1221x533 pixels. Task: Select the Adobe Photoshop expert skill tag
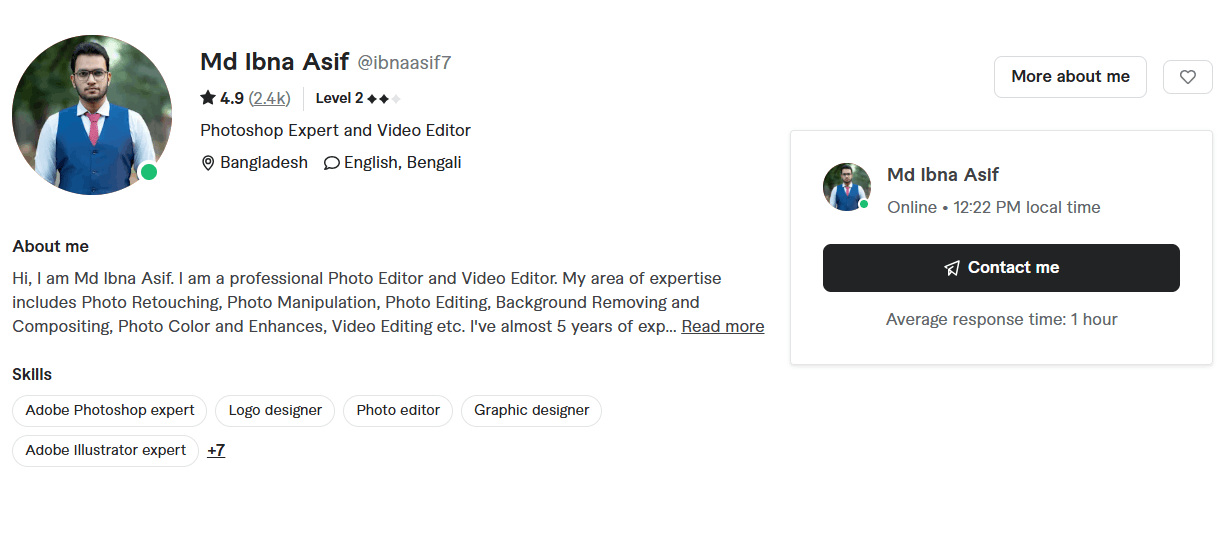[110, 410]
